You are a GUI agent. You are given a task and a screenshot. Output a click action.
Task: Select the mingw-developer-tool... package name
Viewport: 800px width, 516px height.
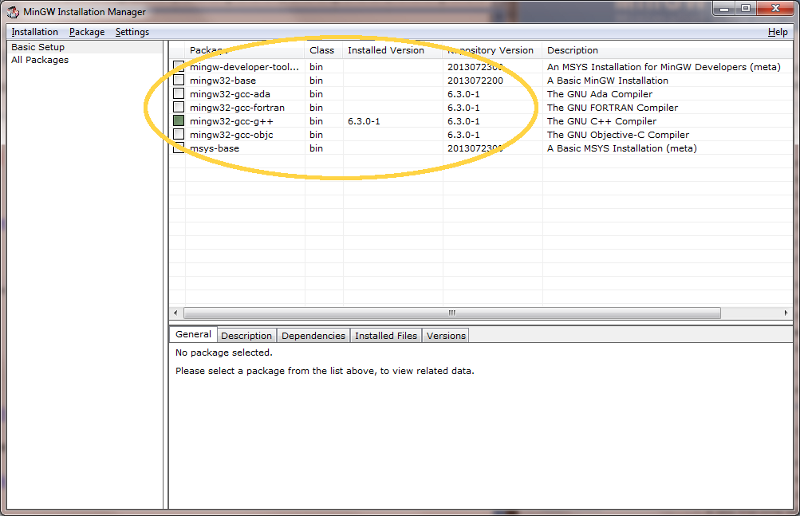244,67
